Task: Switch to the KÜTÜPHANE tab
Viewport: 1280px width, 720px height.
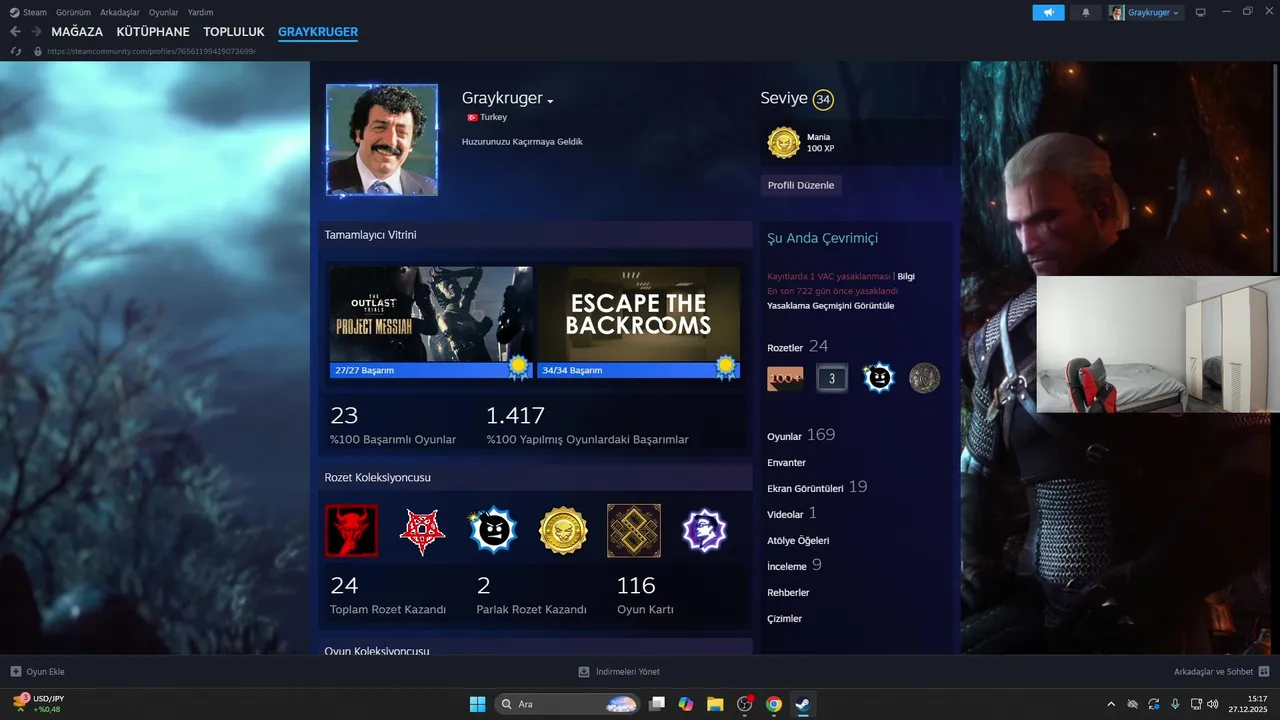Action: coord(153,32)
